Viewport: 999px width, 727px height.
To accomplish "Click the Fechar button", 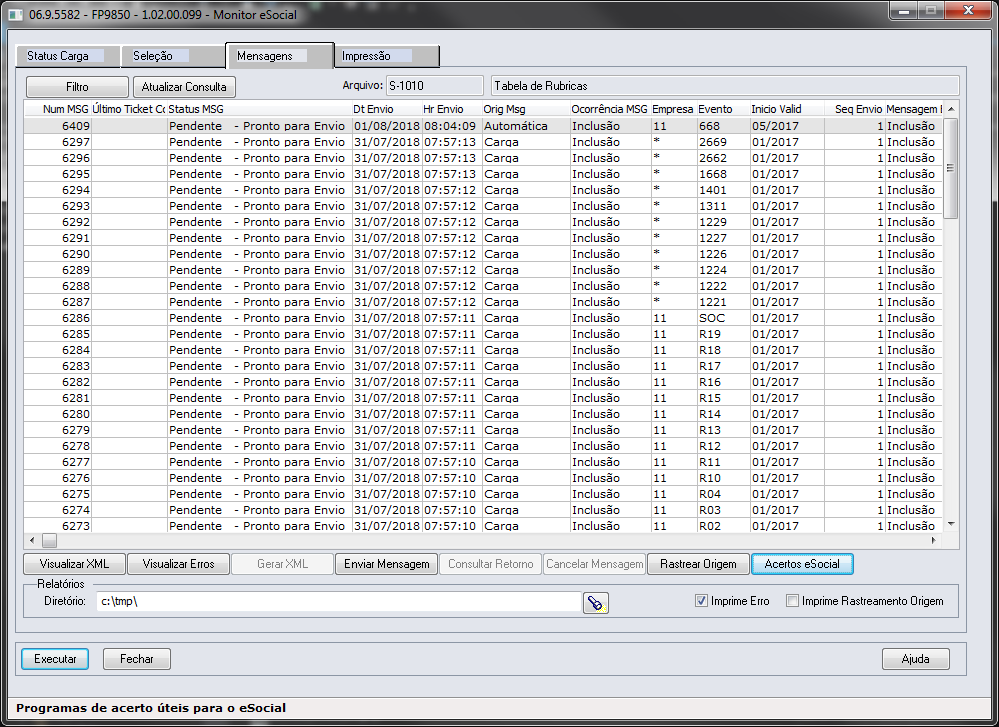I will tap(137, 659).
